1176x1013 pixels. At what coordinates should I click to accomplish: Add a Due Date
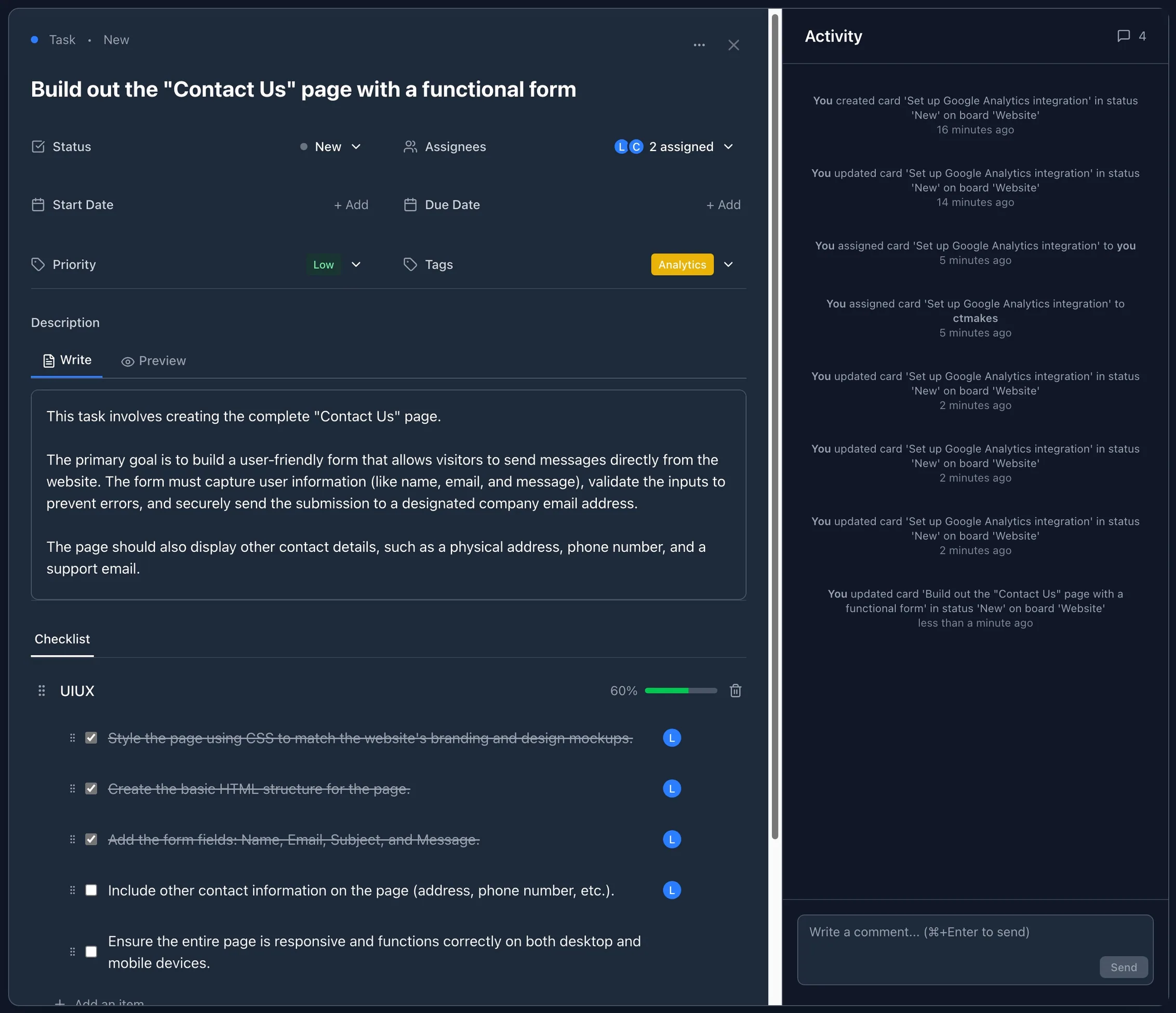tap(723, 205)
